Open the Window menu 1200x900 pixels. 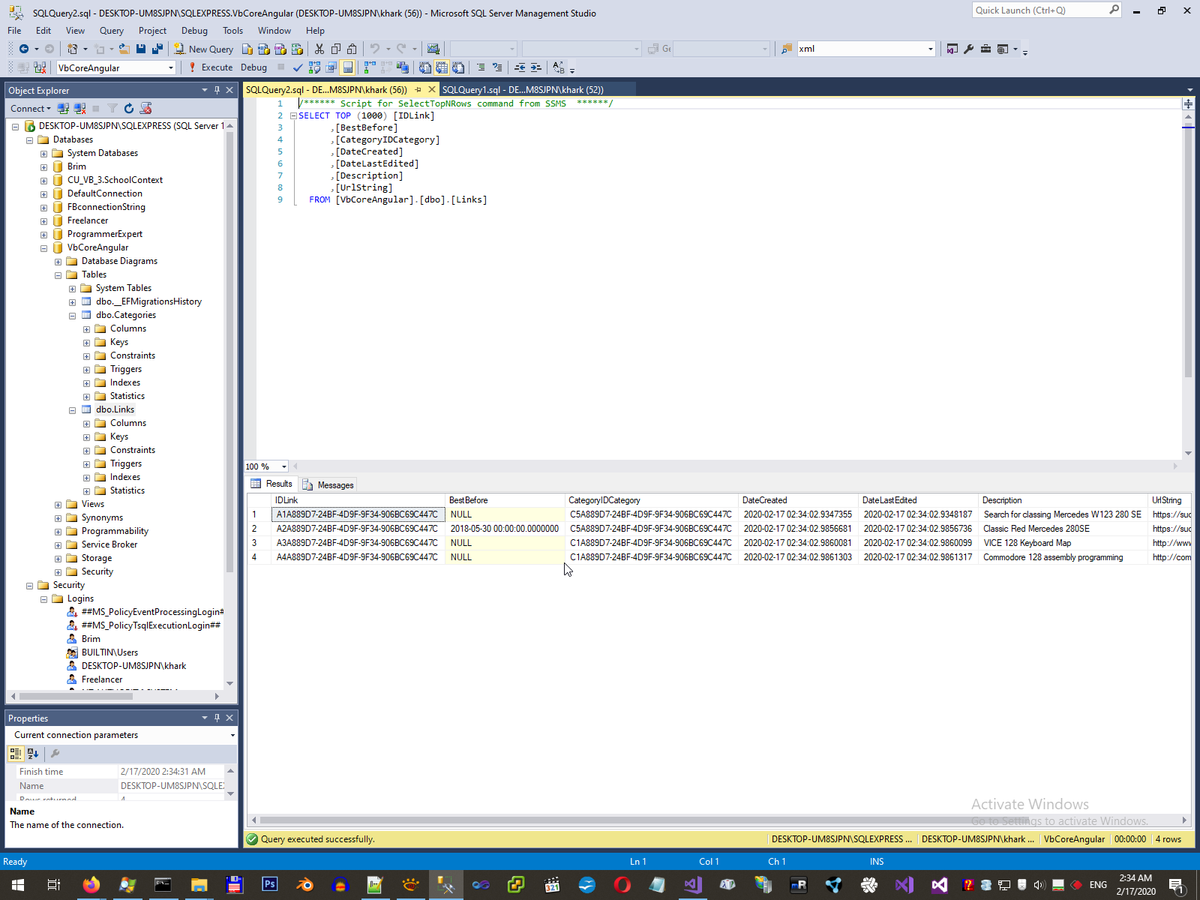(275, 30)
